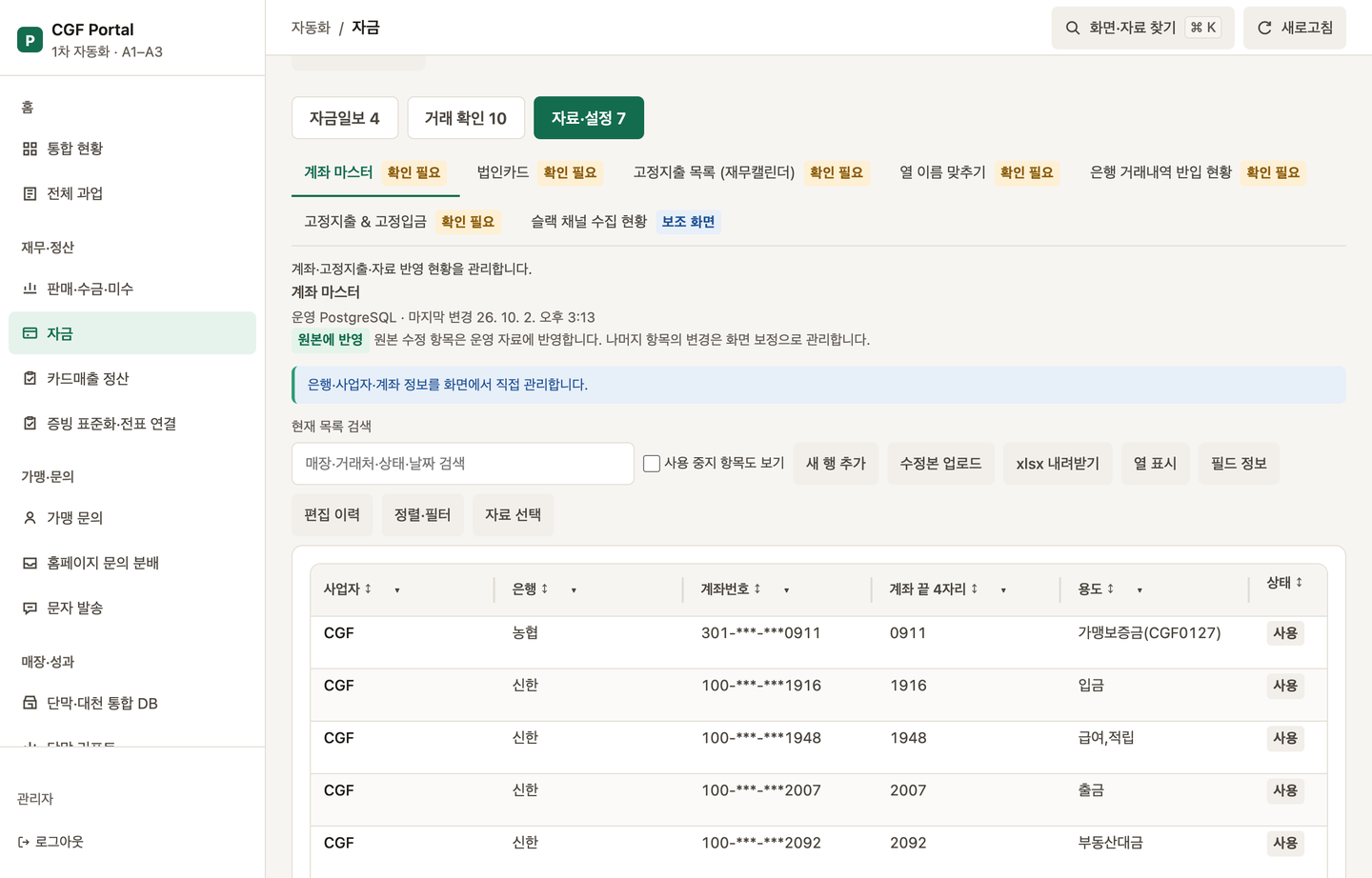Switch to the 거래 확인 10 tab
Viewport: 1372px width, 878px height.
coord(466,118)
